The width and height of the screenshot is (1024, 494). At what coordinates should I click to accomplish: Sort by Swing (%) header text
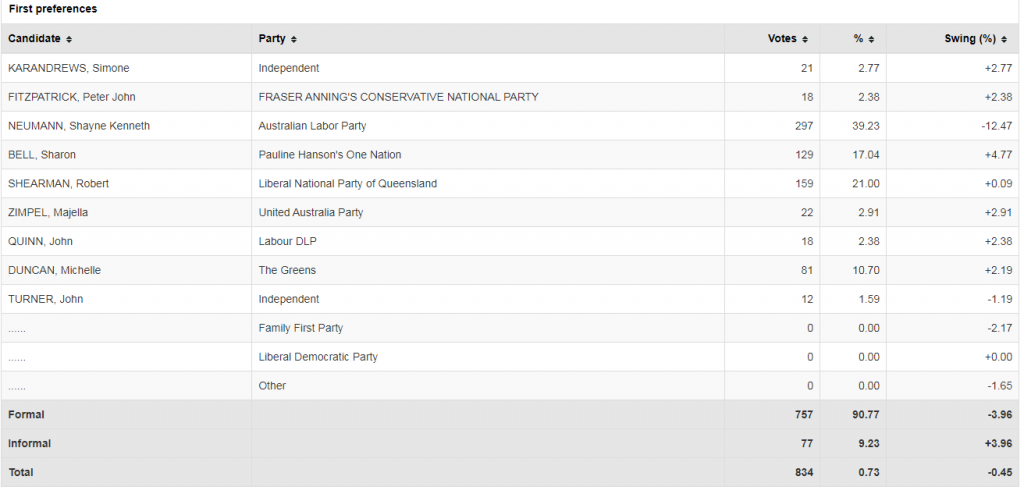970,39
